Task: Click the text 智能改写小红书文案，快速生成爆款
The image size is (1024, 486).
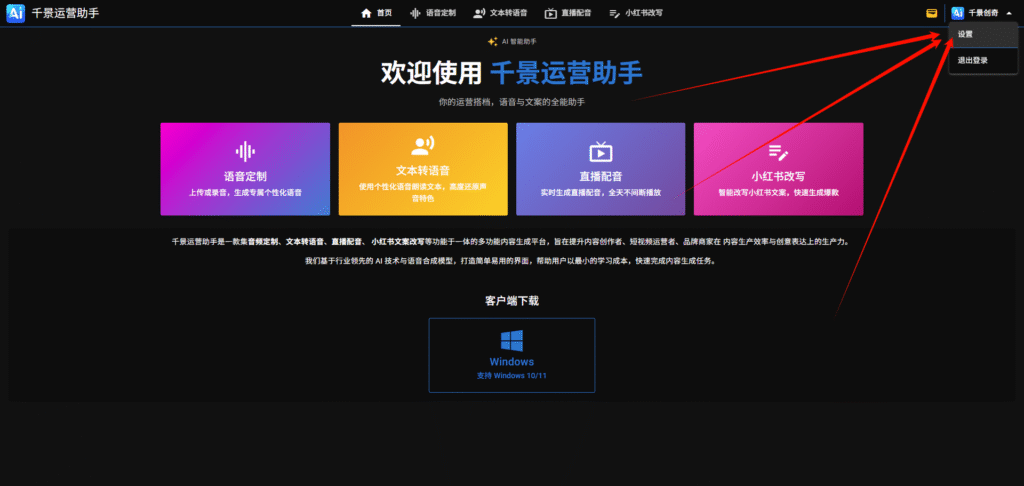Action: pos(778,193)
